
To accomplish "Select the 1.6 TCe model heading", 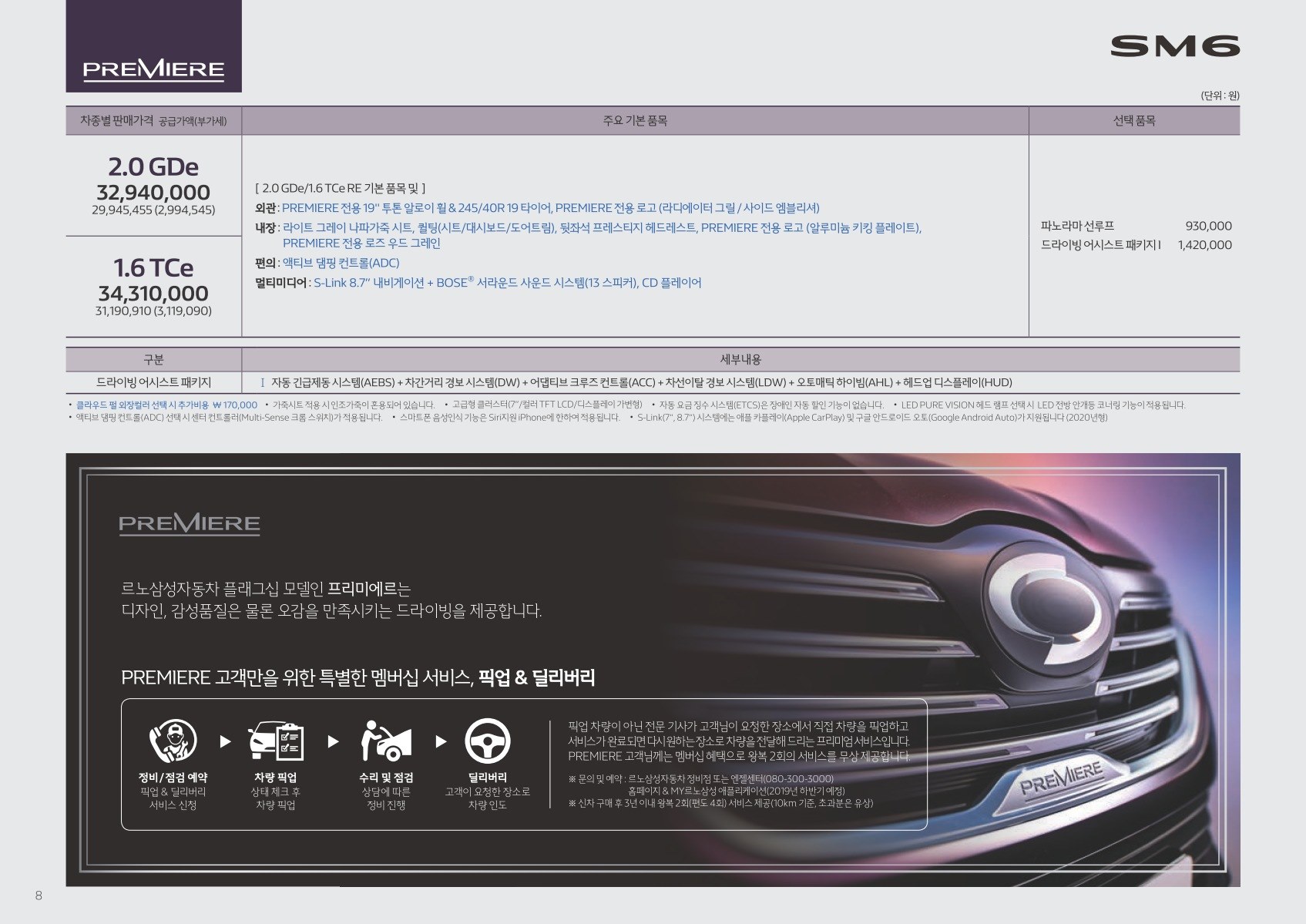I will point(153,267).
